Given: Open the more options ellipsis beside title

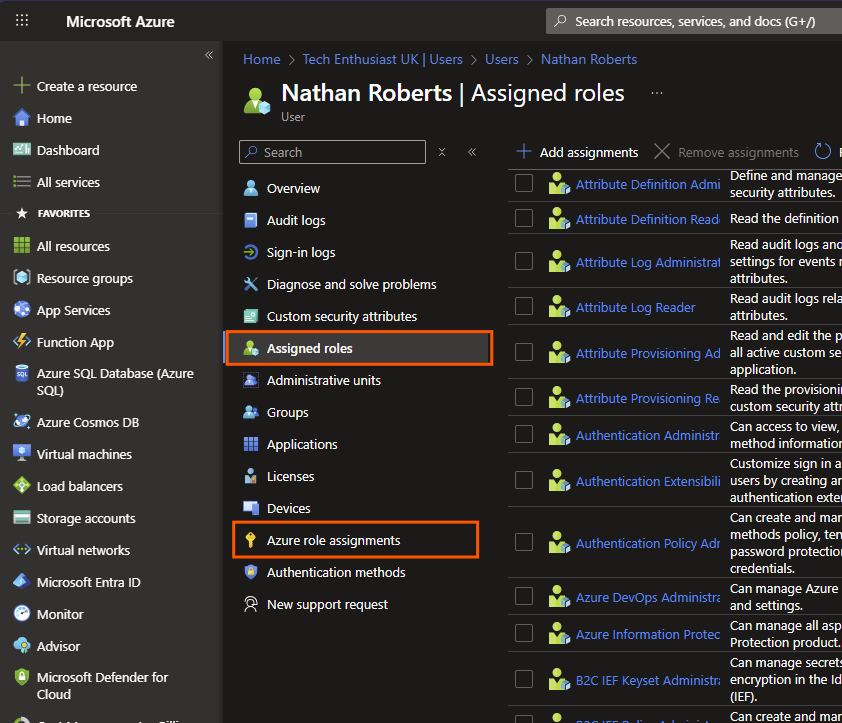Looking at the screenshot, I should [657, 93].
